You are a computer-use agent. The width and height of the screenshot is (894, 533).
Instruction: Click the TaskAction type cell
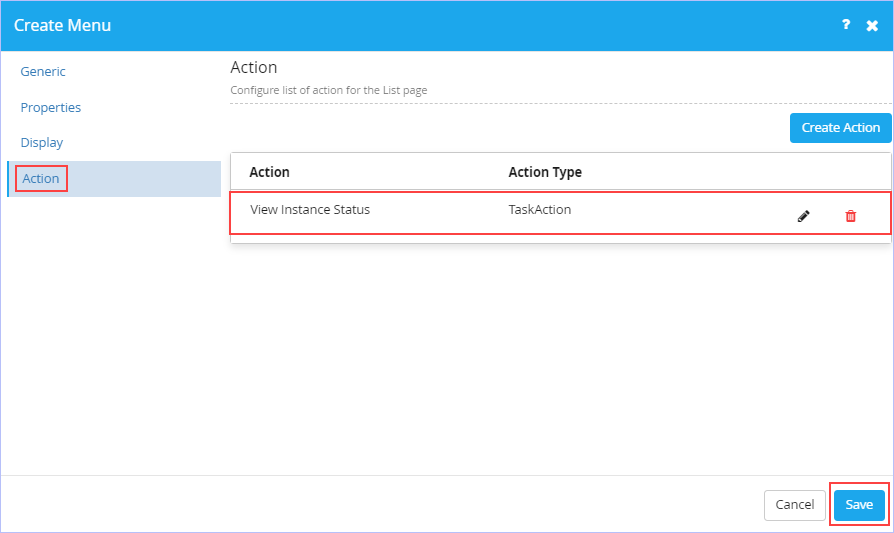(539, 209)
